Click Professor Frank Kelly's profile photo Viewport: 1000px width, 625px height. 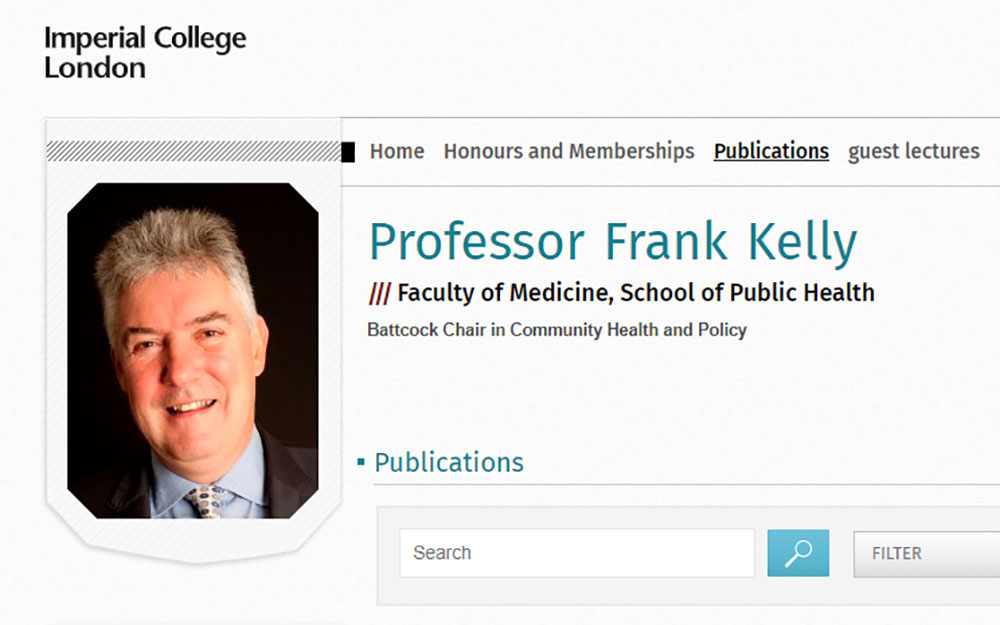pyautogui.click(x=192, y=350)
